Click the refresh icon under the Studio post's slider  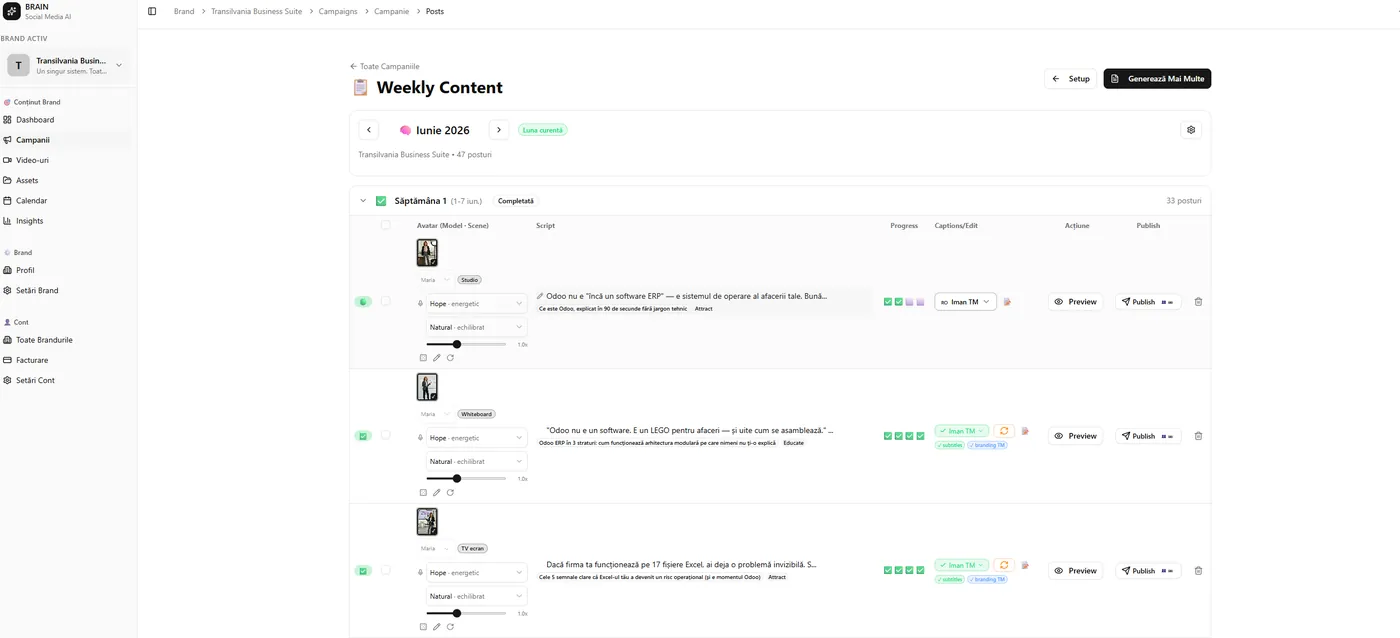pos(450,357)
